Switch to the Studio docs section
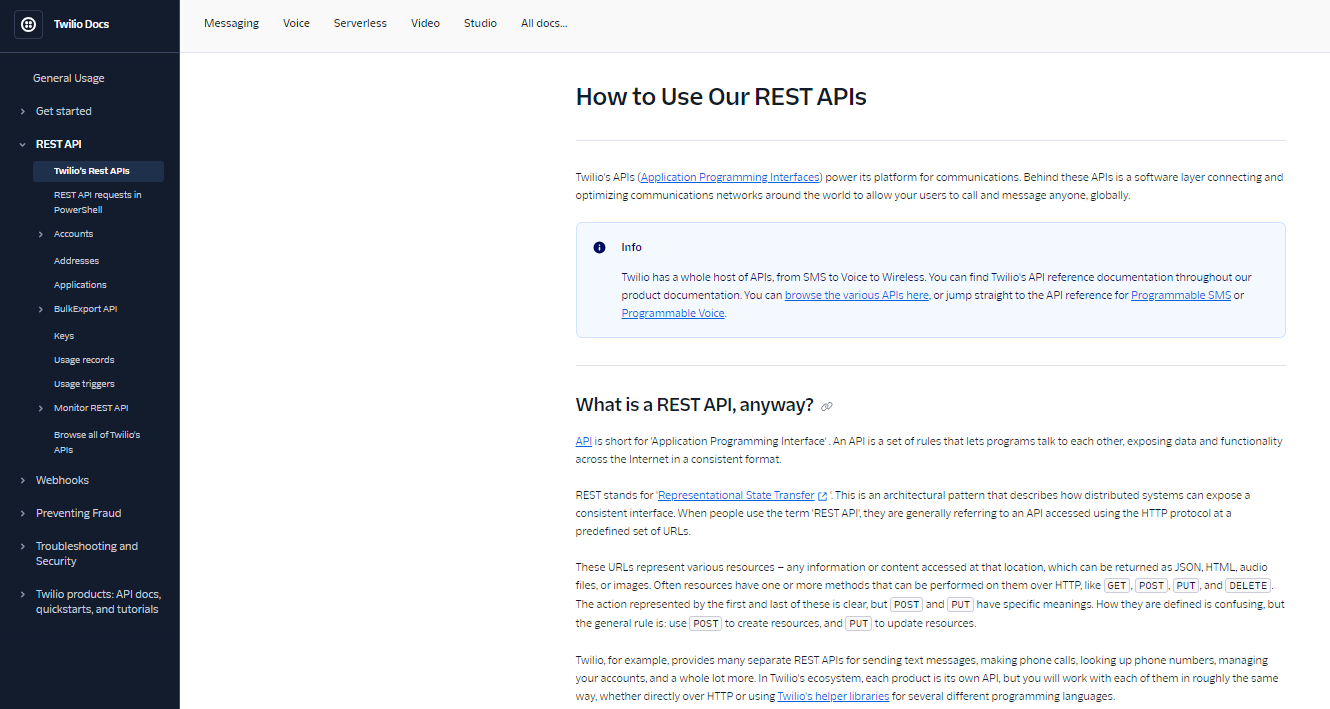Screen dimensions: 1330x709 click(480, 22)
